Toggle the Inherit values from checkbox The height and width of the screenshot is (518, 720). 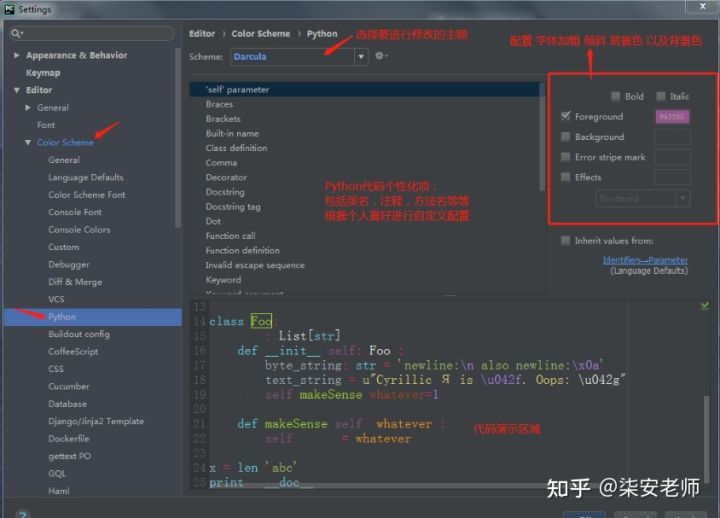[566, 241]
